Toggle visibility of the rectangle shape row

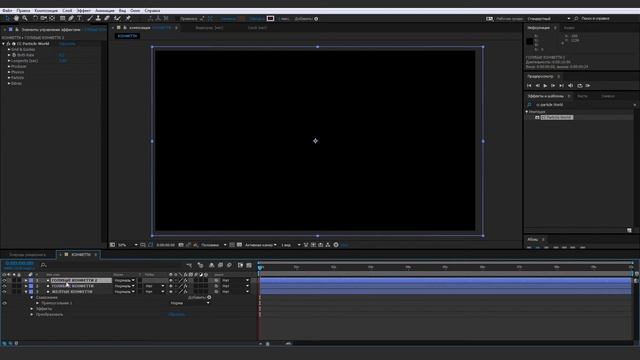point(4,303)
